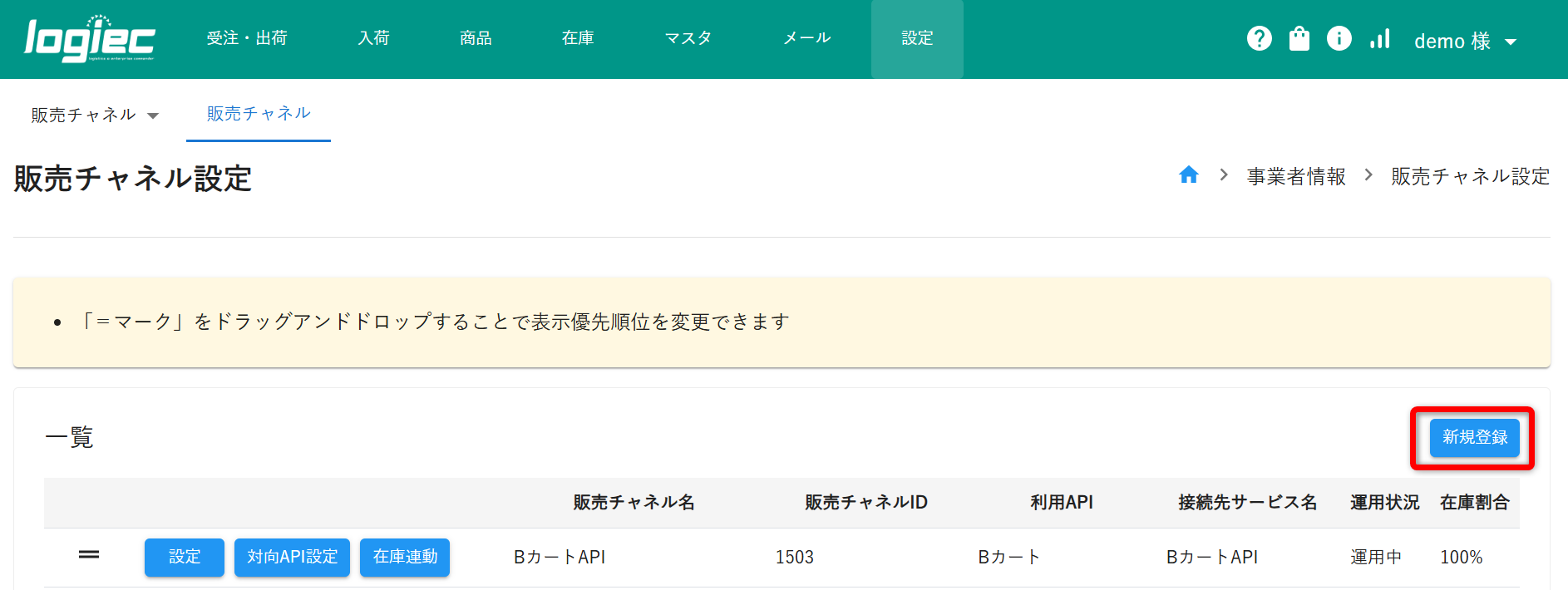Go to 事業者情報 breadcrumb link
1568x590 pixels.
coord(1295,176)
